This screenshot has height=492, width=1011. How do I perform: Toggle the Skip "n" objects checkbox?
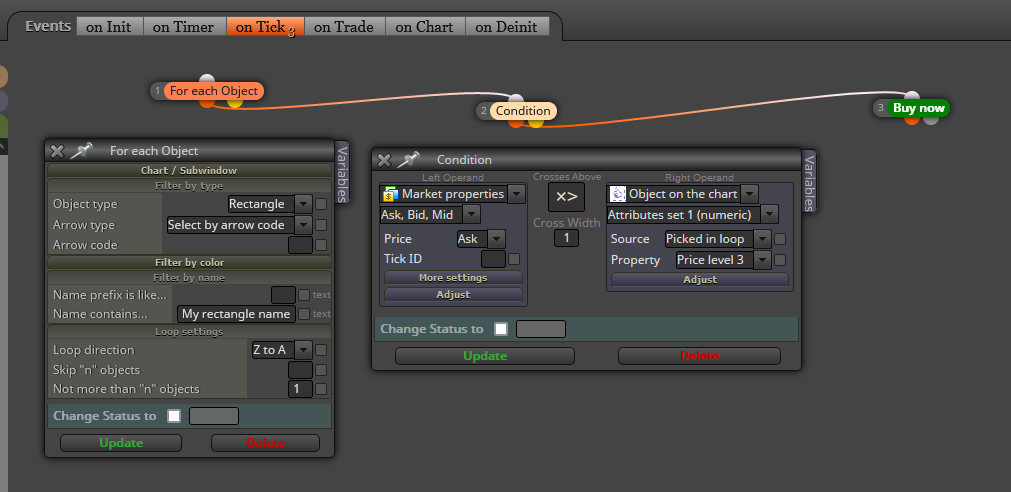pos(321,370)
